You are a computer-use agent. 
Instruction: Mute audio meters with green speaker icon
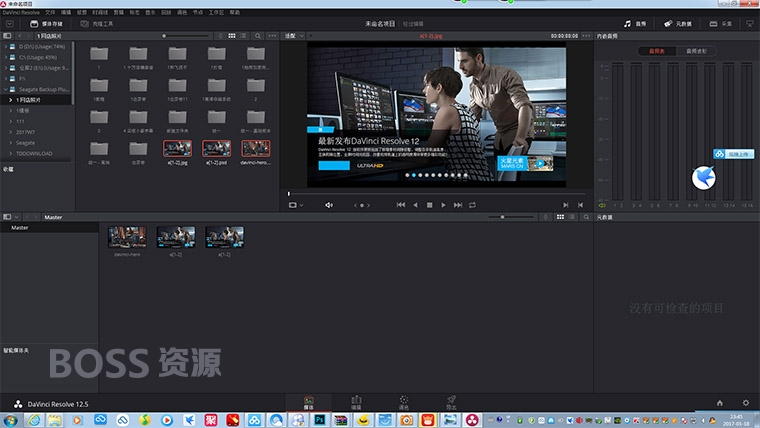pos(602,206)
